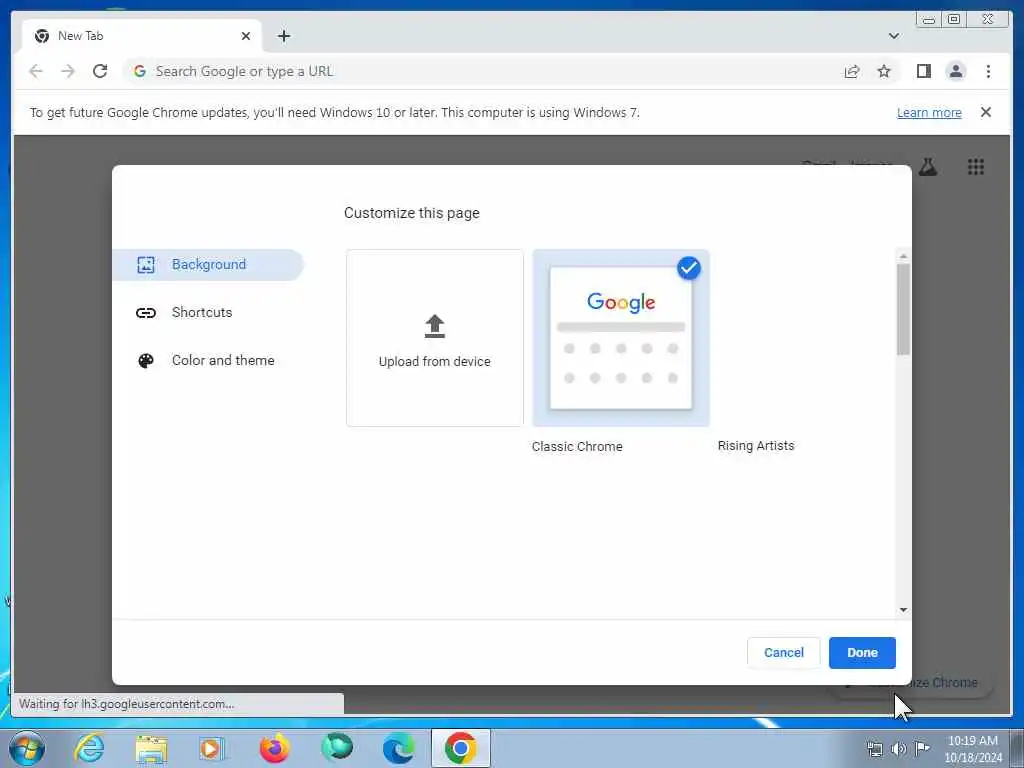Switch to Color and theme section
Screen dimensions: 1024x768
coord(208,360)
